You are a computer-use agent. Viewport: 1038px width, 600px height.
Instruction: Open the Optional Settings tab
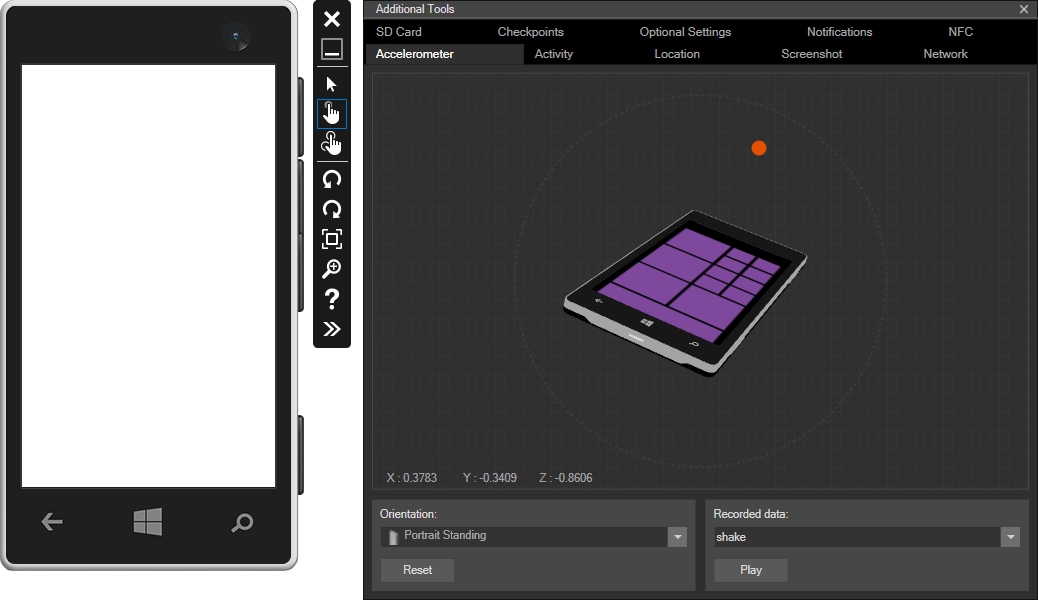tap(685, 32)
